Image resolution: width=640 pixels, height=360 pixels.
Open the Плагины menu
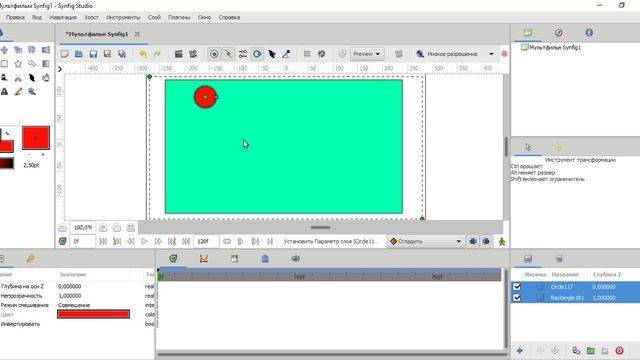click(x=179, y=18)
